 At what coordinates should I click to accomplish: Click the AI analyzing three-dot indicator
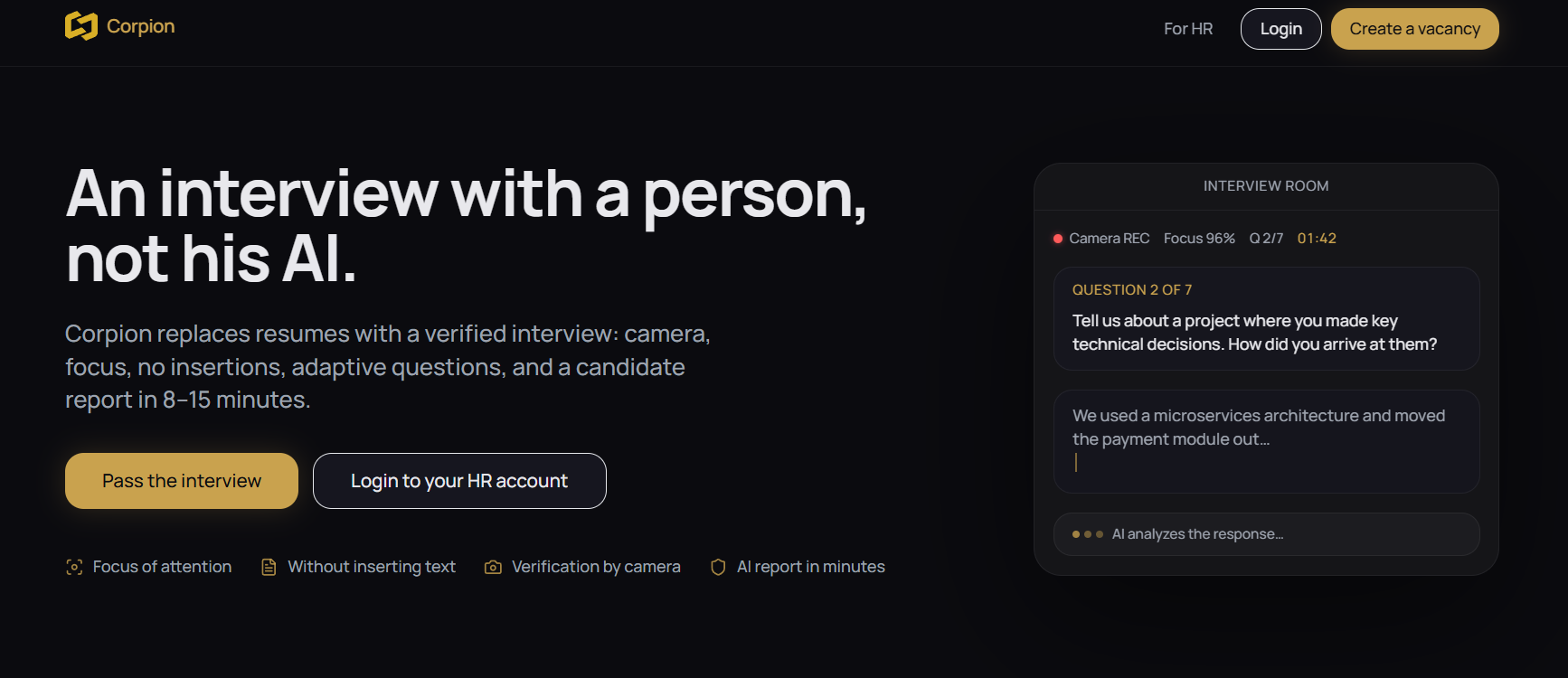click(1088, 534)
